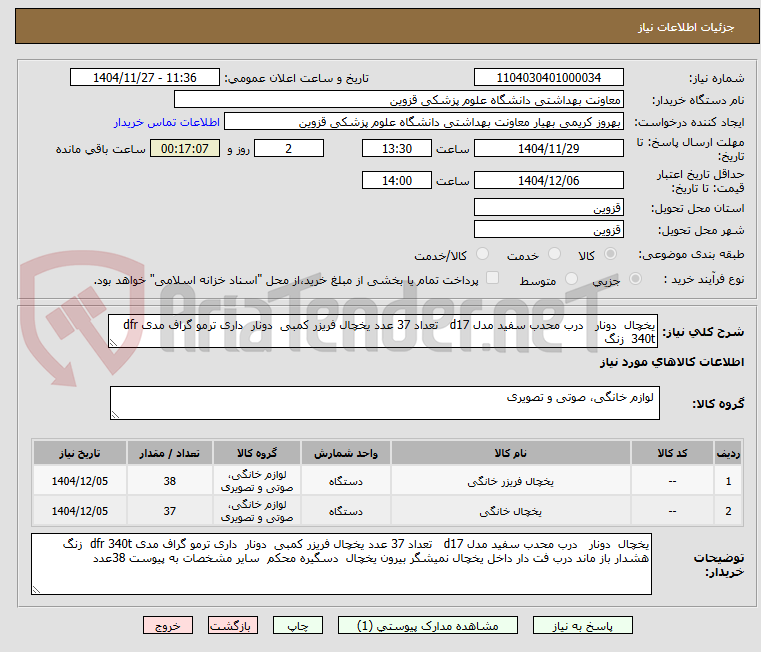Click the countdown timer 00:17:07
Viewport: 761px width, 652px height.
[184, 149]
